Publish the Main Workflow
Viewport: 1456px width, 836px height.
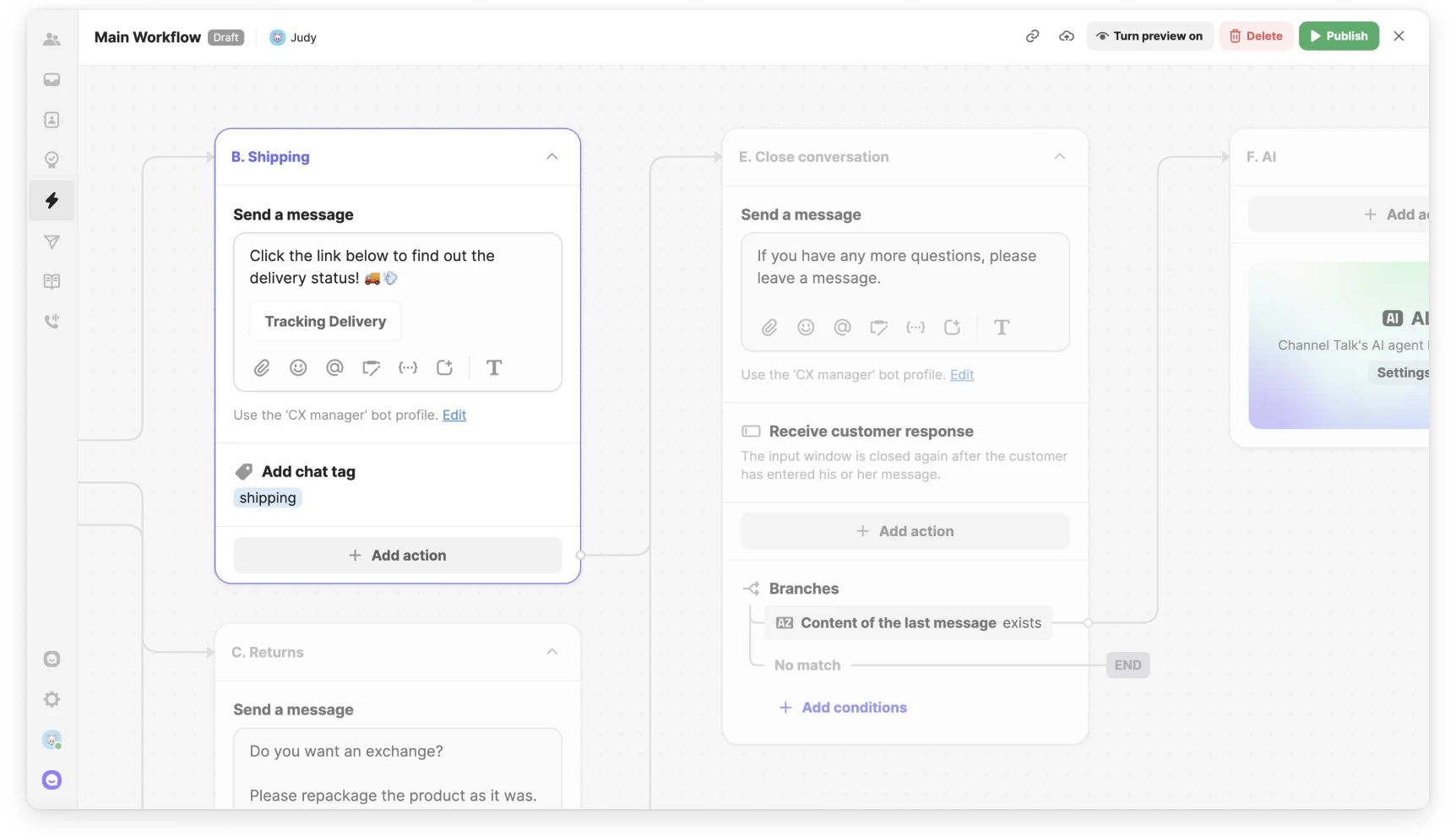1339,36
